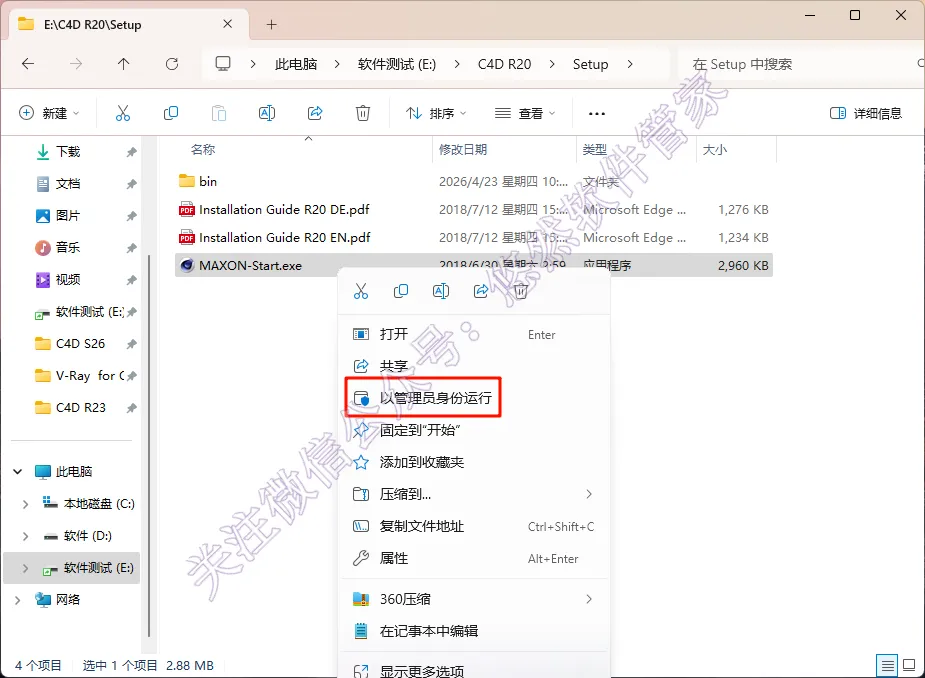Select 添加到收藏夹 in context menu
The width and height of the screenshot is (925, 678).
(474, 462)
